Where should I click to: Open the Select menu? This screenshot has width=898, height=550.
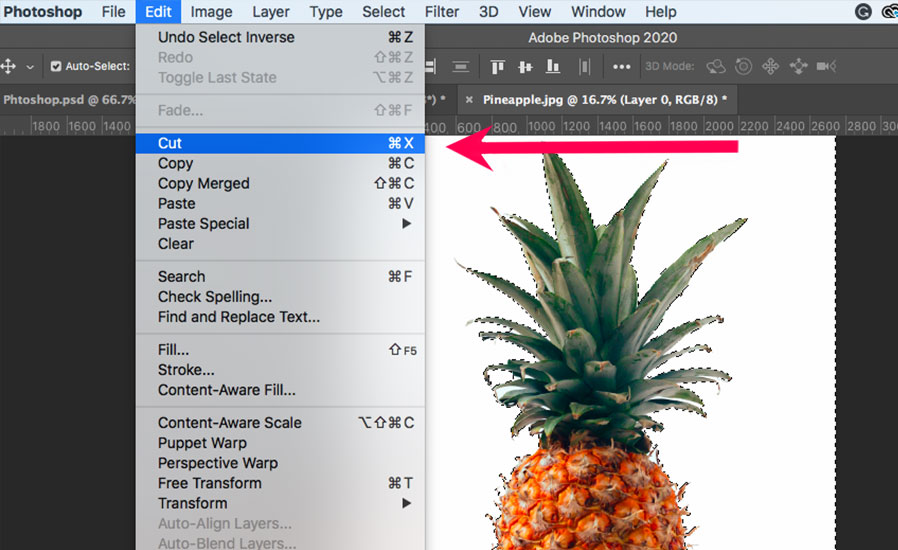[383, 11]
